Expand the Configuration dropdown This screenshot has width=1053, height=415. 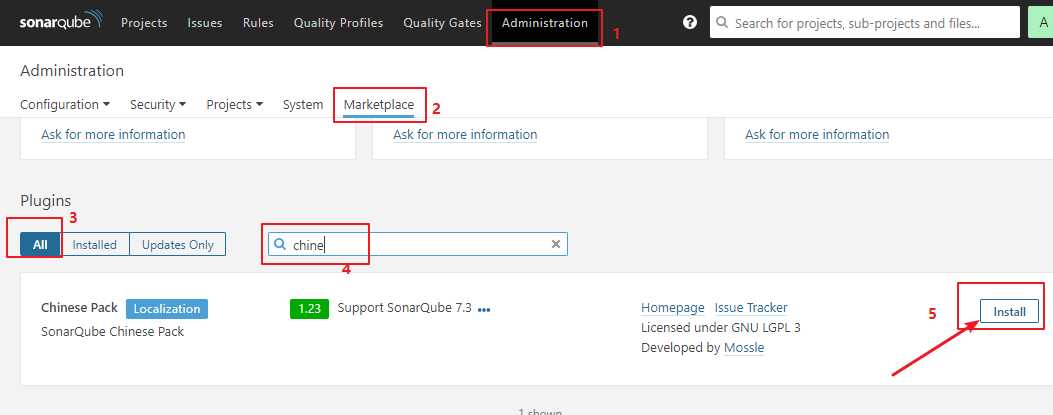(65, 105)
